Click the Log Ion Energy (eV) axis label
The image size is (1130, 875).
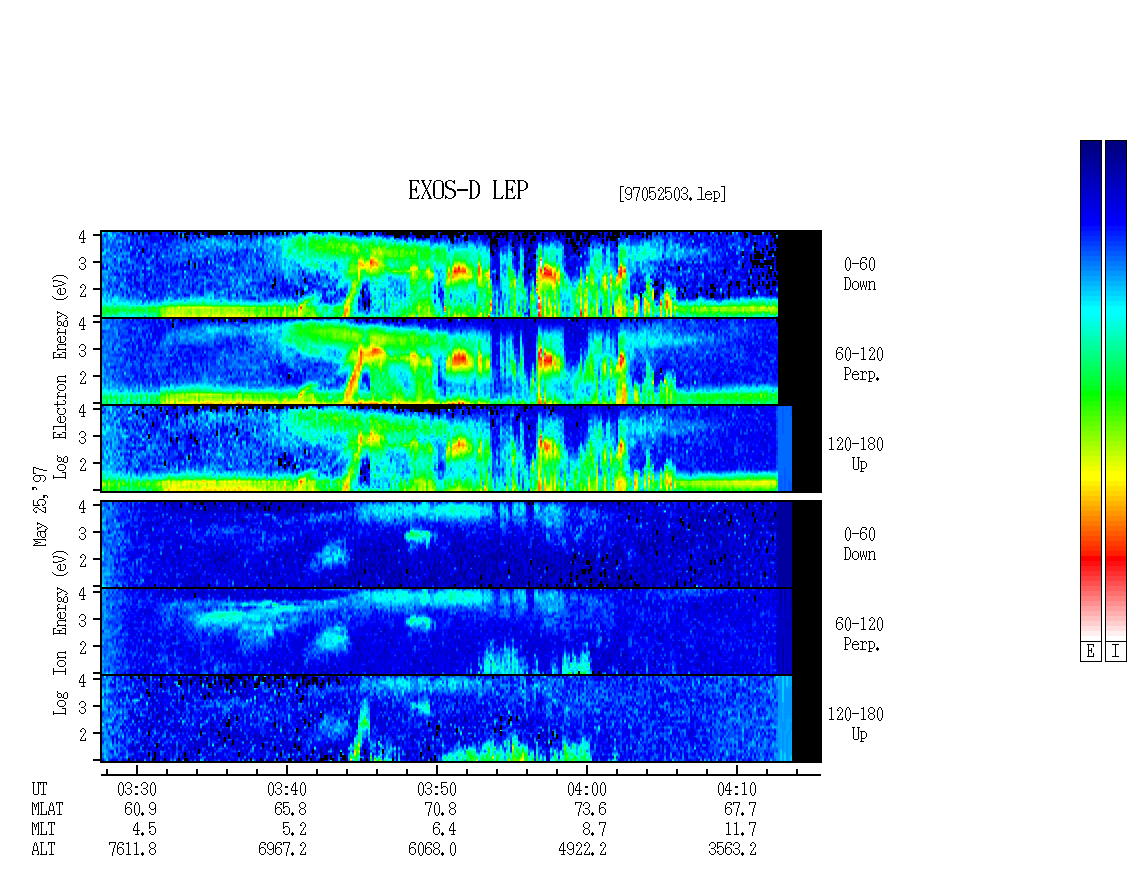click(x=61, y=632)
